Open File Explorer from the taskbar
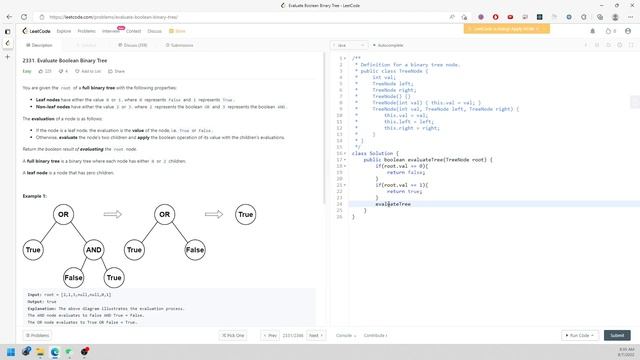The width and height of the screenshot is (640, 360). [x=40, y=352]
